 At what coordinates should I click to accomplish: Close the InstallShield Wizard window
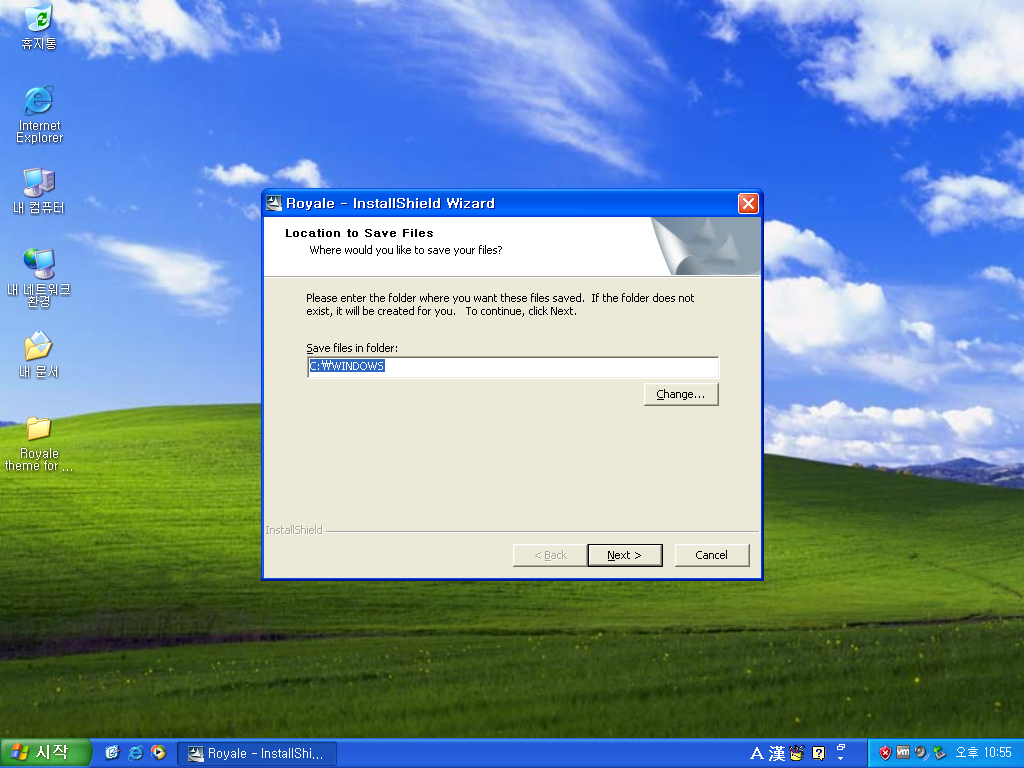point(748,203)
